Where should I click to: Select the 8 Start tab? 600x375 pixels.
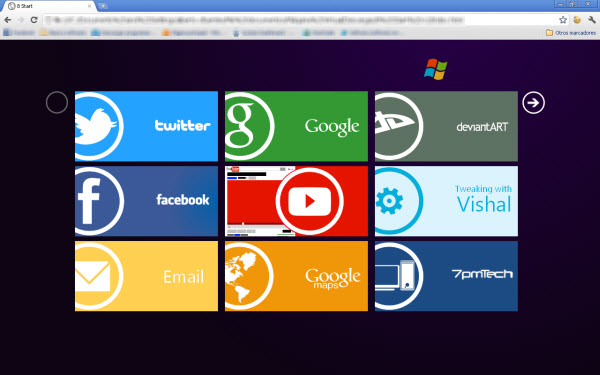[50, 6]
